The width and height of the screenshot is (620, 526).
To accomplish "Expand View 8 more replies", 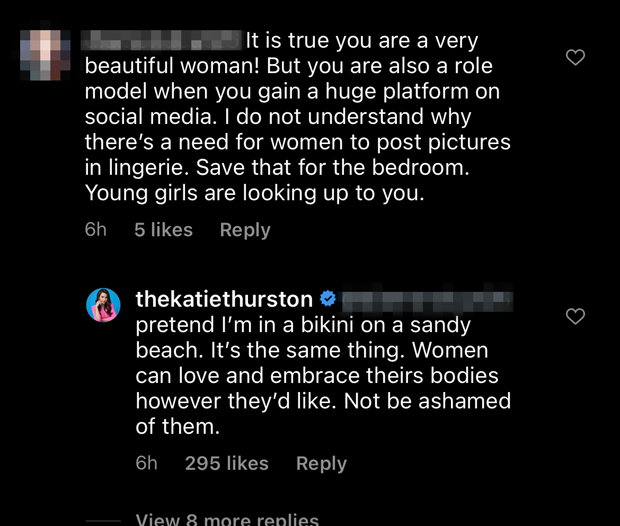I will (227, 519).
